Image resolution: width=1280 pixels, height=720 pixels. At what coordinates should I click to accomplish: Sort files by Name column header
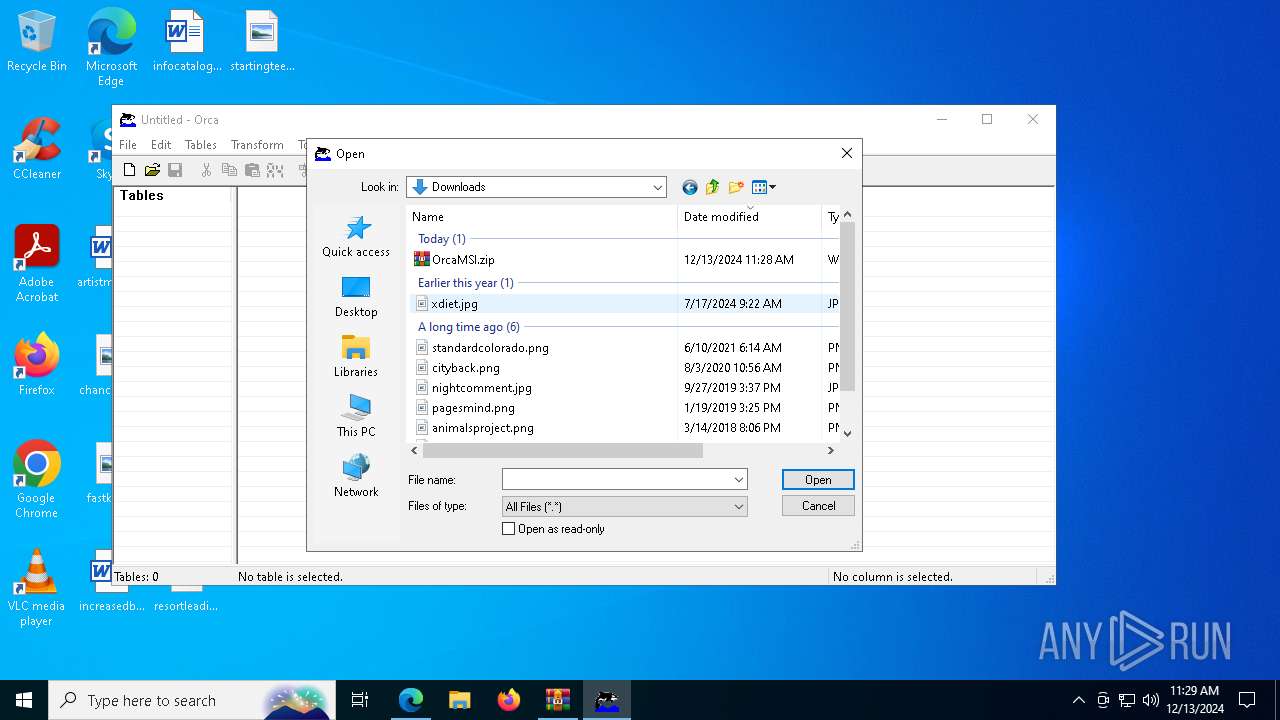pyautogui.click(x=543, y=217)
